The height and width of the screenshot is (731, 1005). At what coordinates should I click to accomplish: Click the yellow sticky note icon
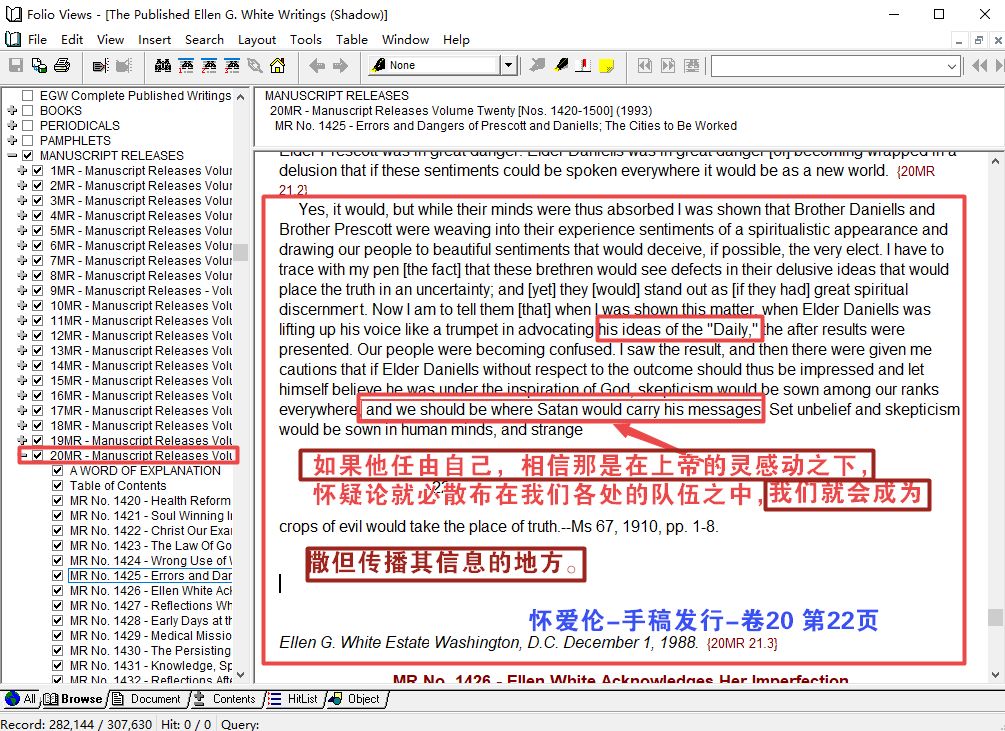pos(606,66)
